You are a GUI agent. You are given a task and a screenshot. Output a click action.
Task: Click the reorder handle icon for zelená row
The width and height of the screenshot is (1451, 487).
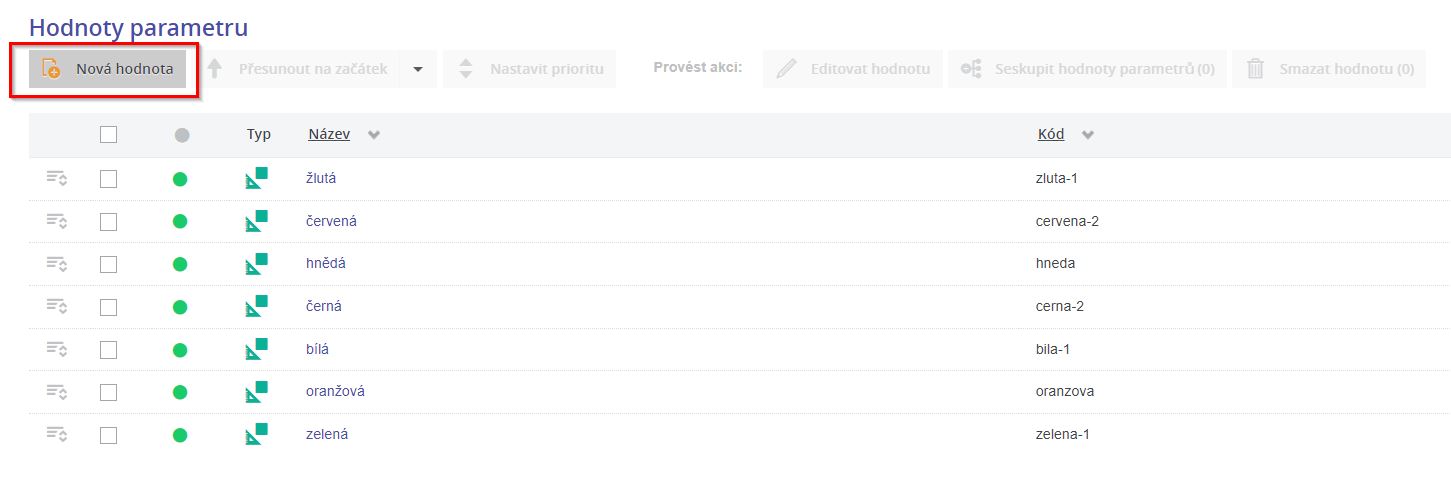point(56,435)
